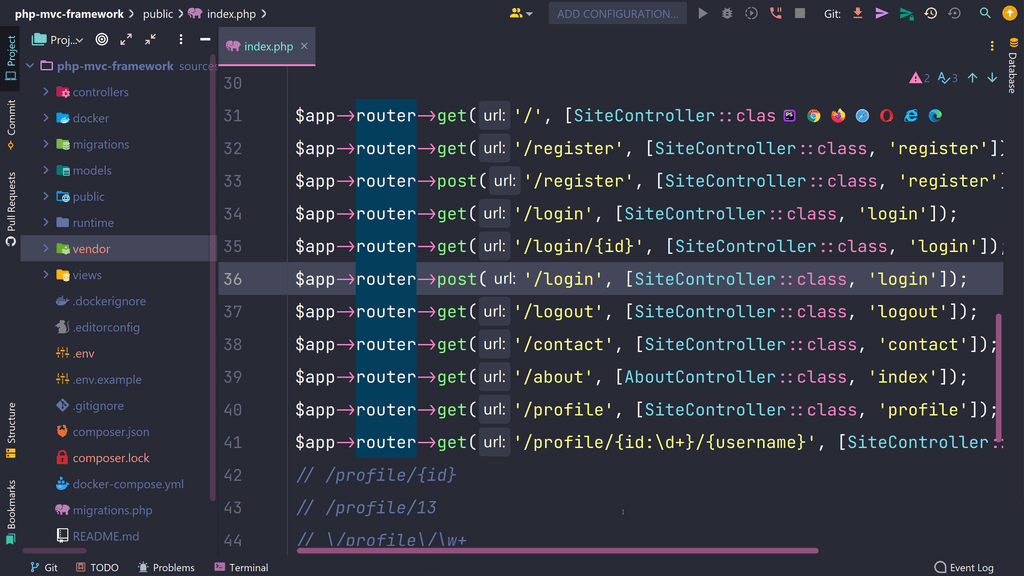Open Git Show History clock icon
1024x576 pixels.
pos(930,14)
